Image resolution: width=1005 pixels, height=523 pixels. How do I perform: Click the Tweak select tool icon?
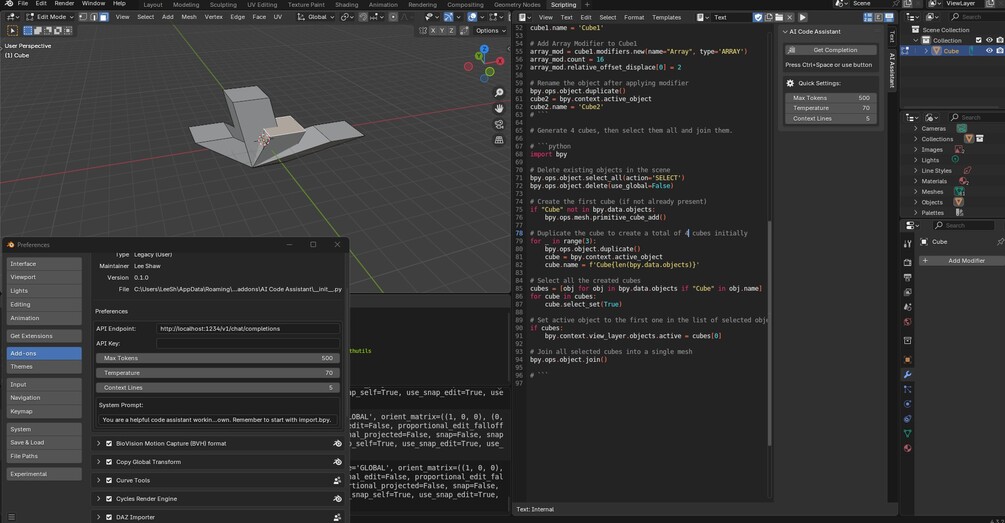pos(12,30)
